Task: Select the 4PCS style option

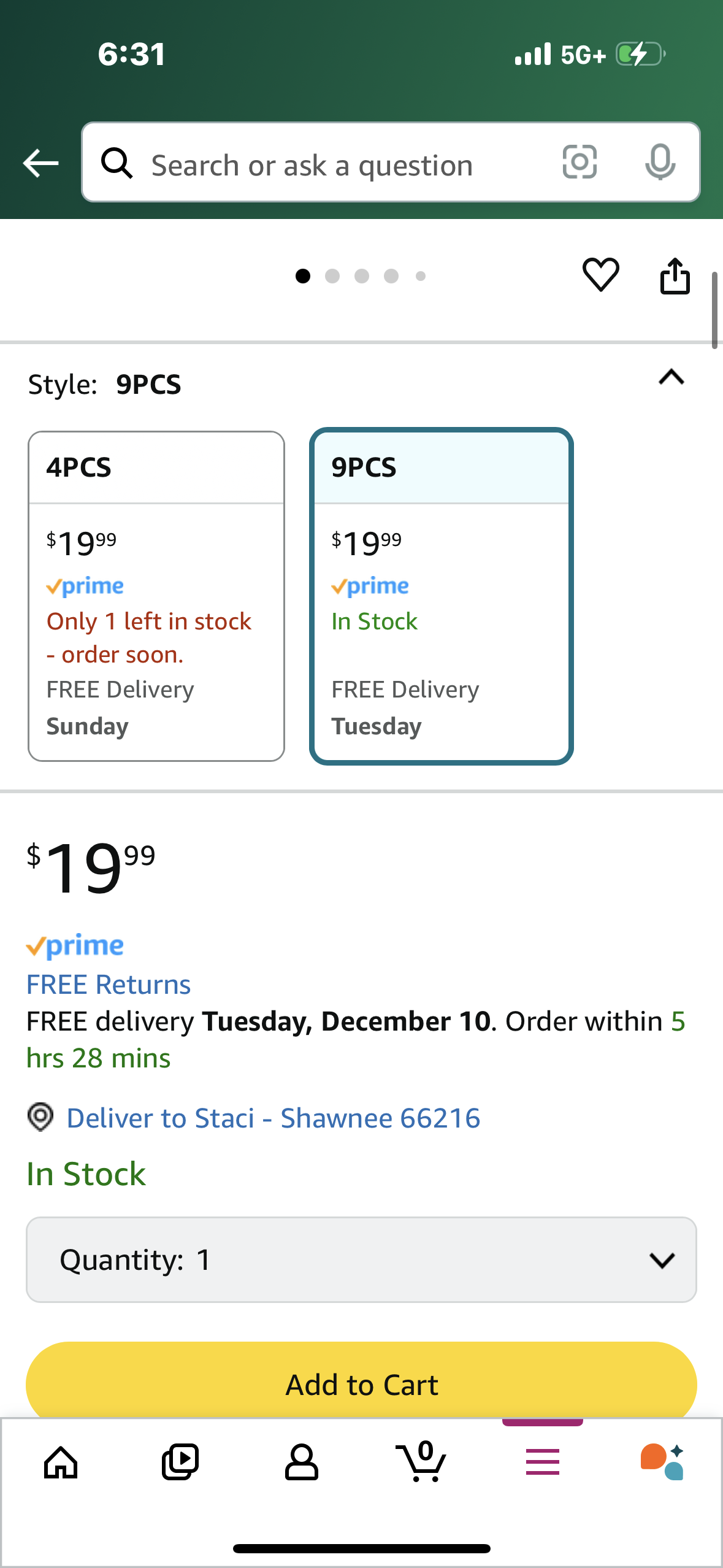Action: pyautogui.click(x=156, y=596)
